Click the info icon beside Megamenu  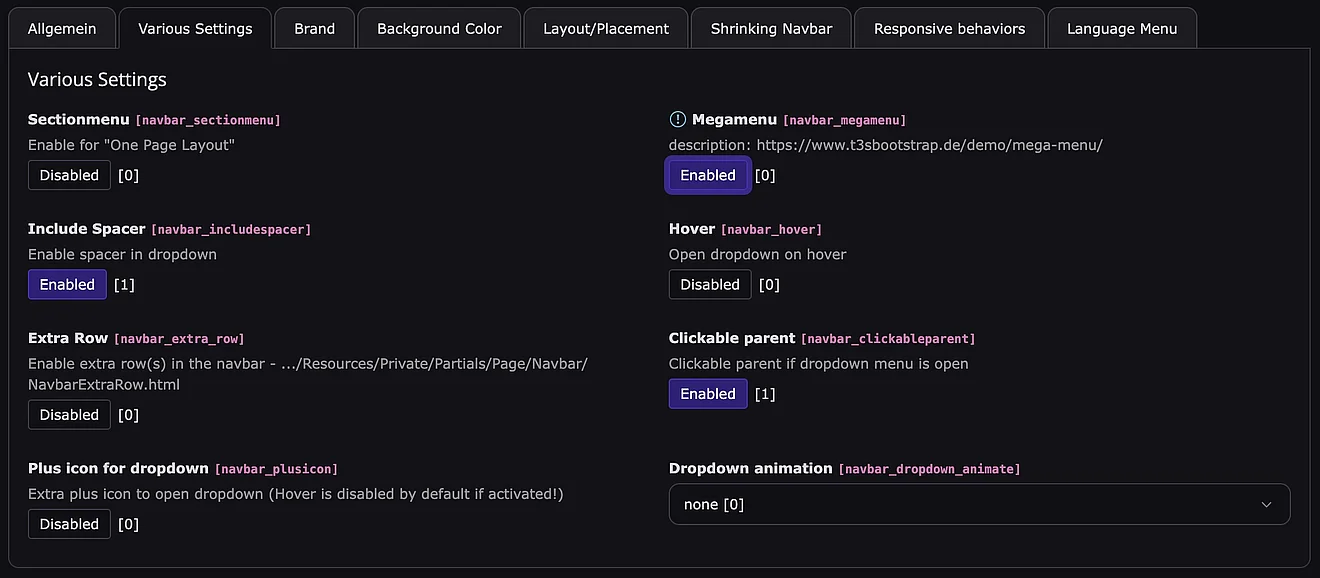tap(678, 120)
